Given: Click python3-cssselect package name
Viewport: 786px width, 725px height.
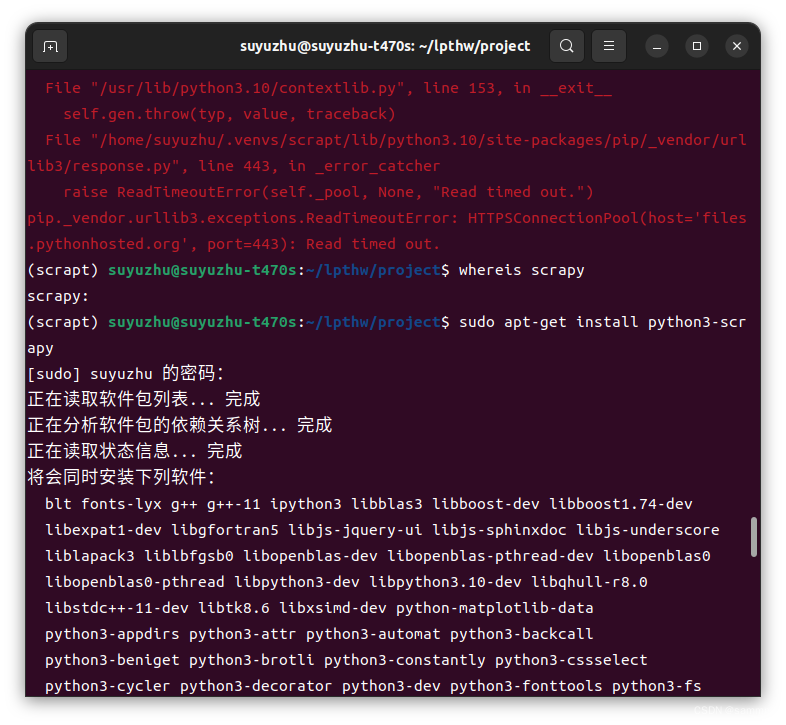Looking at the screenshot, I should (x=571, y=660).
